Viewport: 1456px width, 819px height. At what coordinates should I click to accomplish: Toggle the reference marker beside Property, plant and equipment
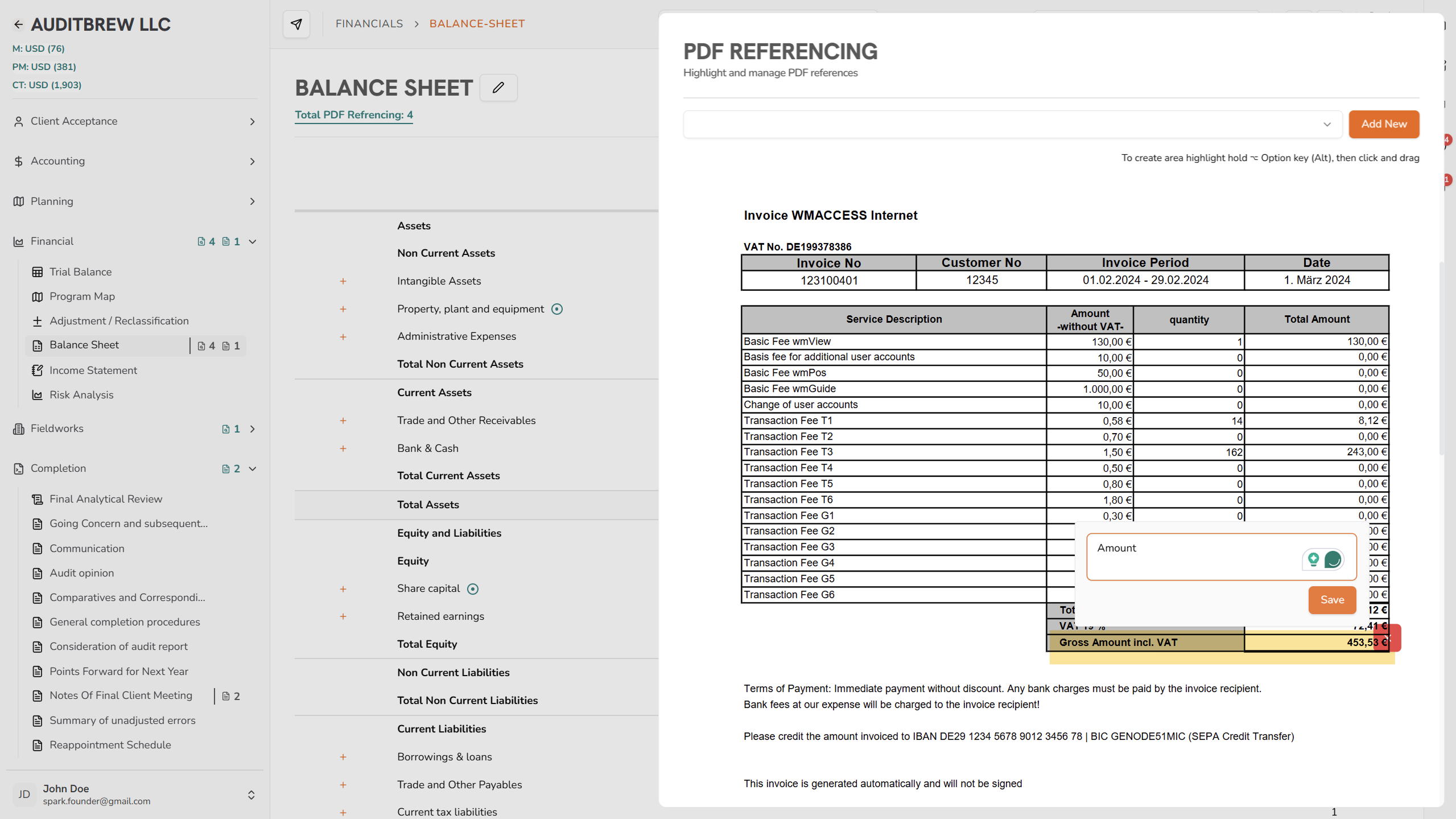(x=556, y=309)
